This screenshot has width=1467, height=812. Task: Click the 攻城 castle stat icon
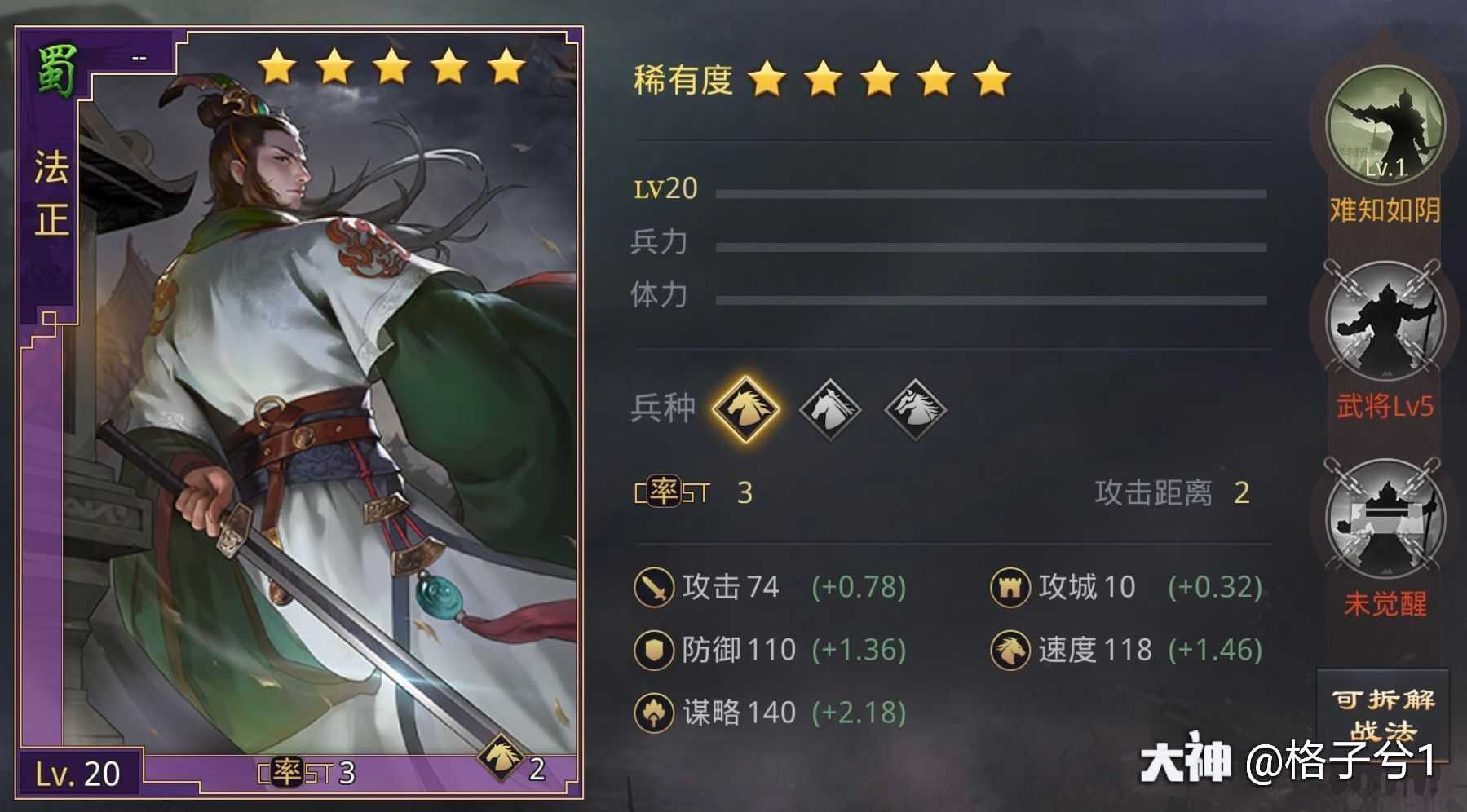1010,587
